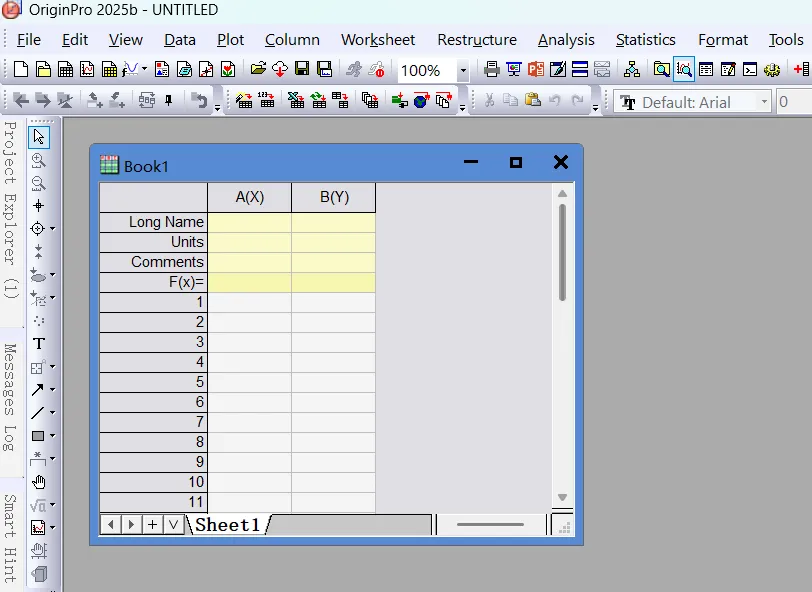Open the Default: Arial font dropdown
This screenshot has width=812, height=592.
764,102
